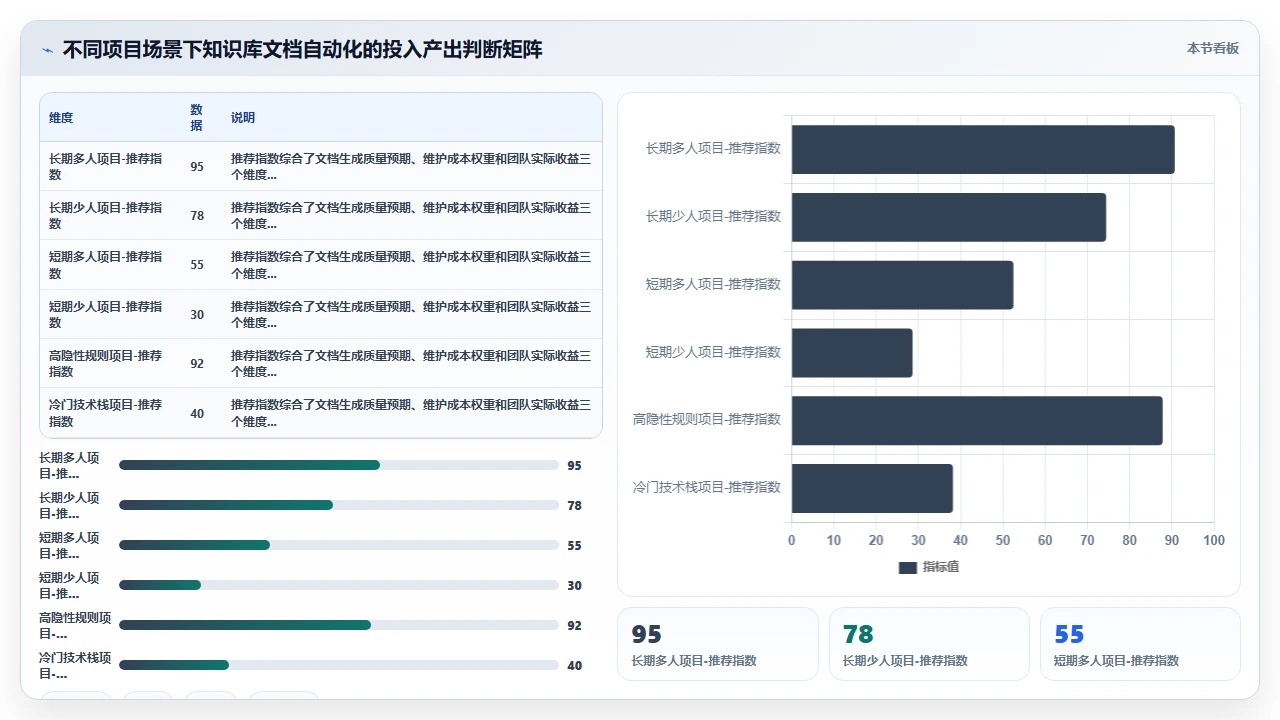Viewport: 1280px width, 720px height.
Task: Click the 冷门技术栈项目 progress bar at 40
Action: [339, 665]
